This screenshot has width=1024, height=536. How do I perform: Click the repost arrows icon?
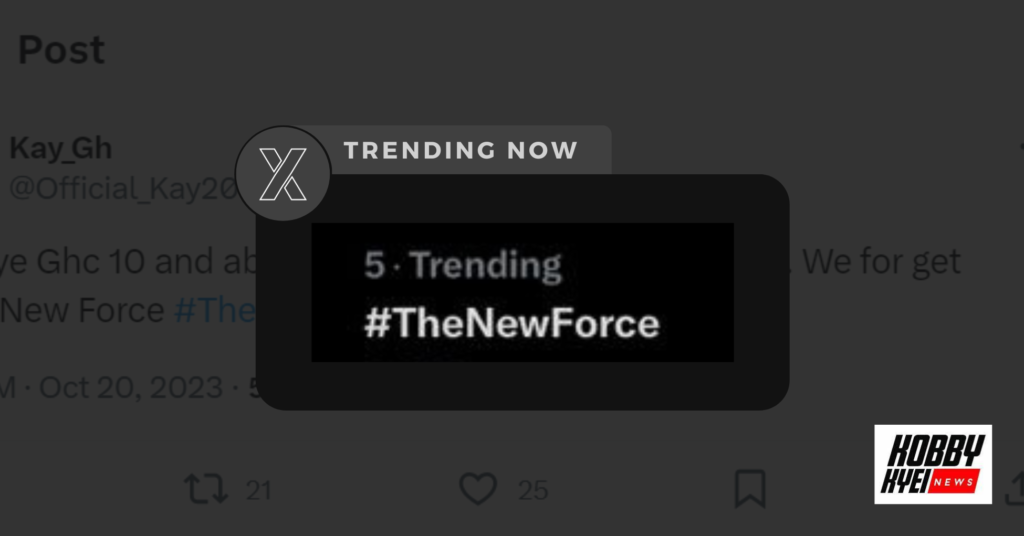[x=206, y=489]
